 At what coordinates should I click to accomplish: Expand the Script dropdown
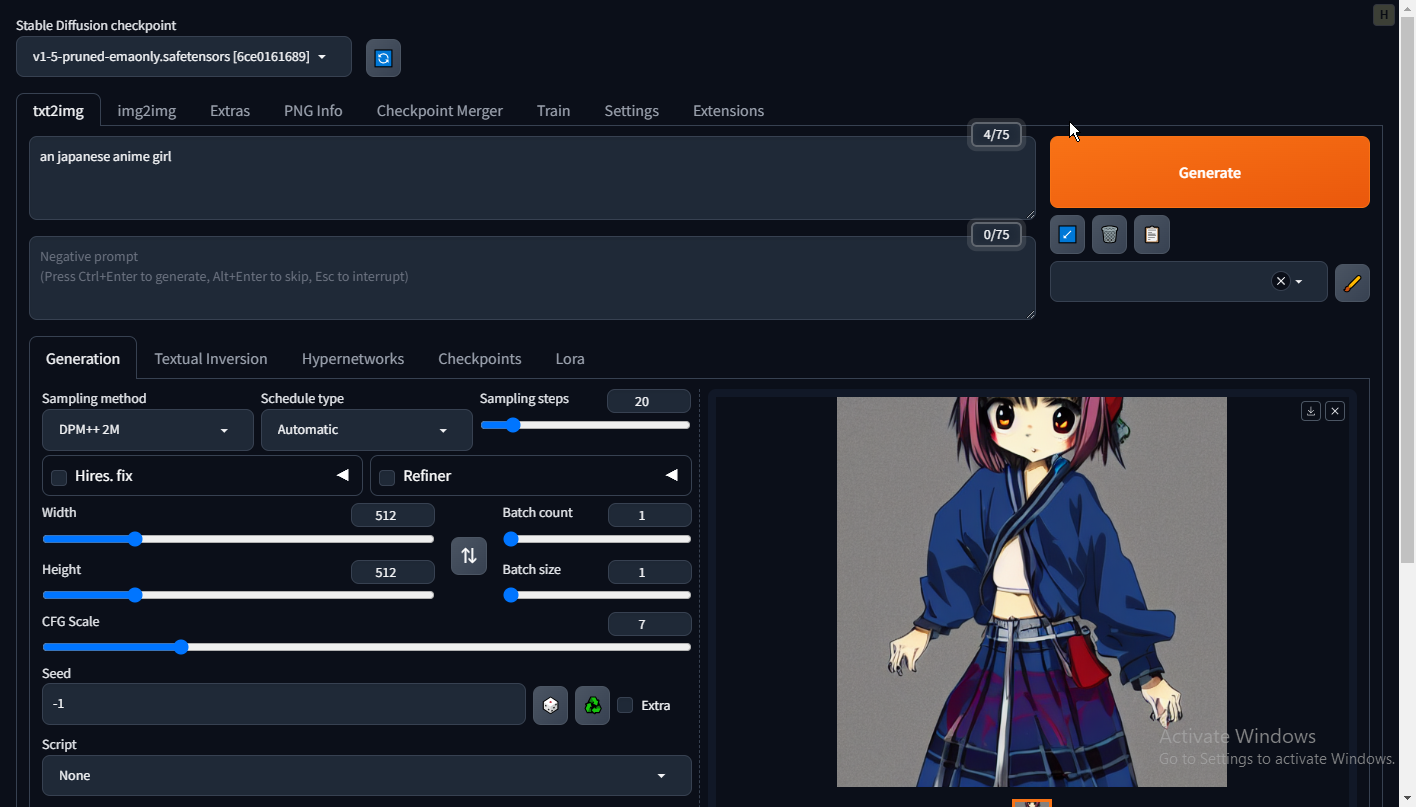366,776
